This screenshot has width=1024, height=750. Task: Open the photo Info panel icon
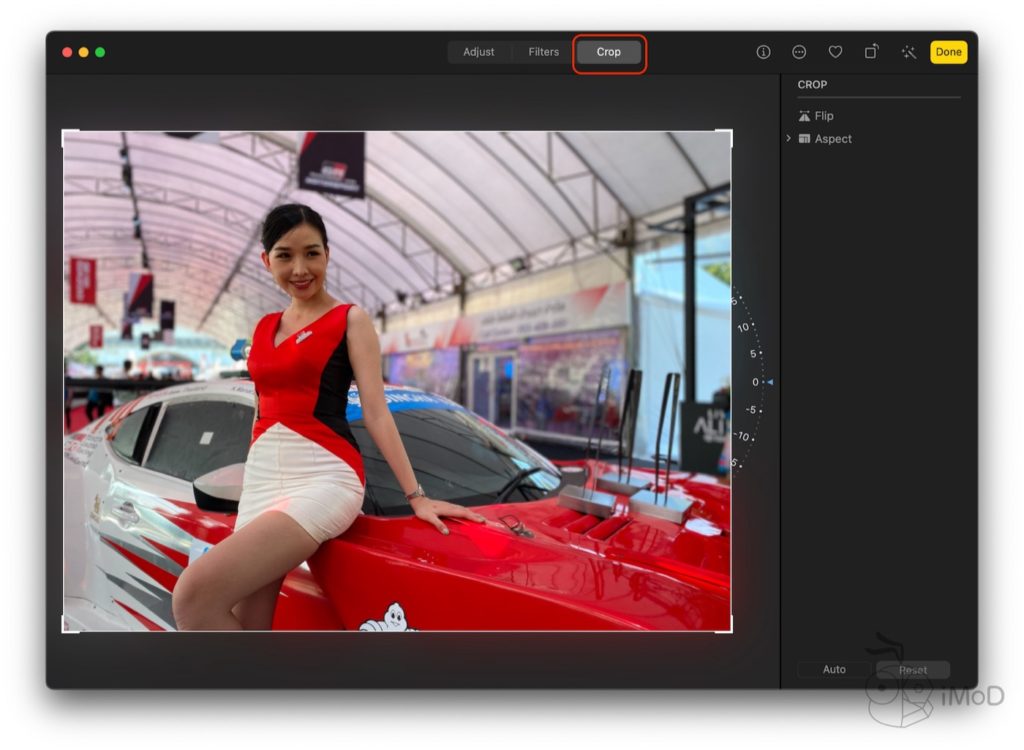(x=763, y=52)
